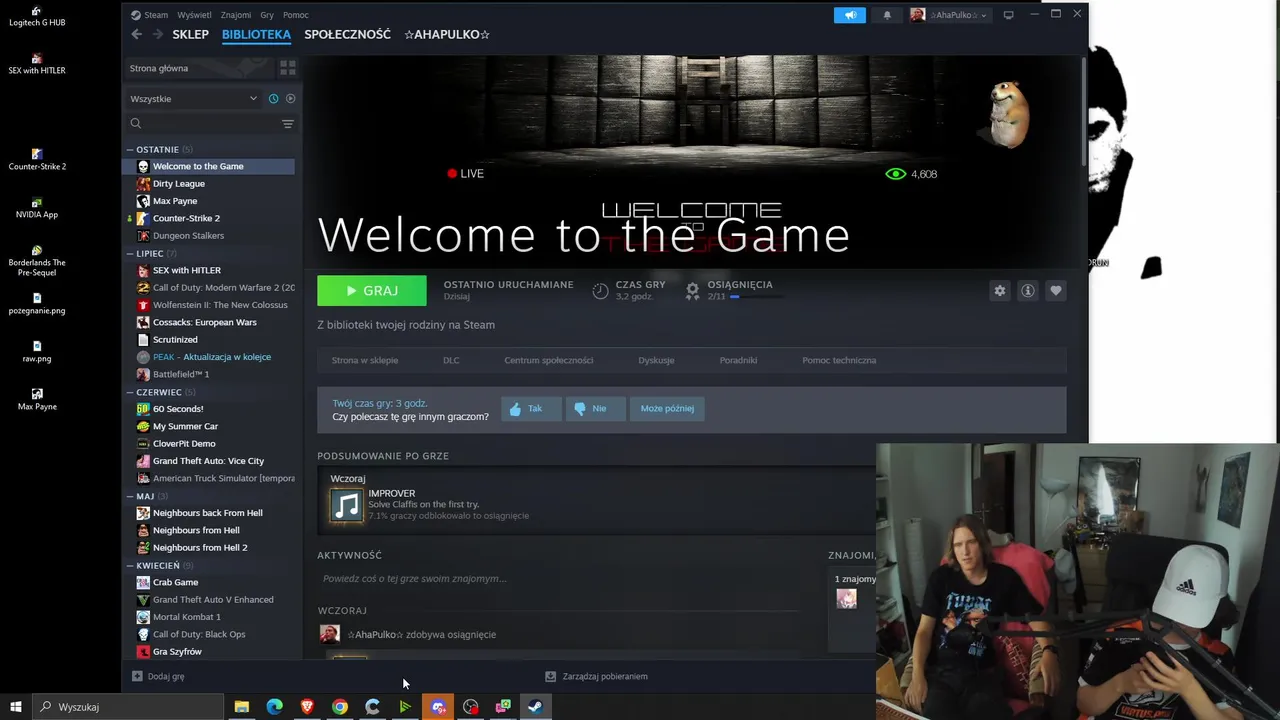This screenshot has height=720, width=1280.
Task: Click the thumbs-down Nie recommendation button
Action: pyautogui.click(x=594, y=408)
